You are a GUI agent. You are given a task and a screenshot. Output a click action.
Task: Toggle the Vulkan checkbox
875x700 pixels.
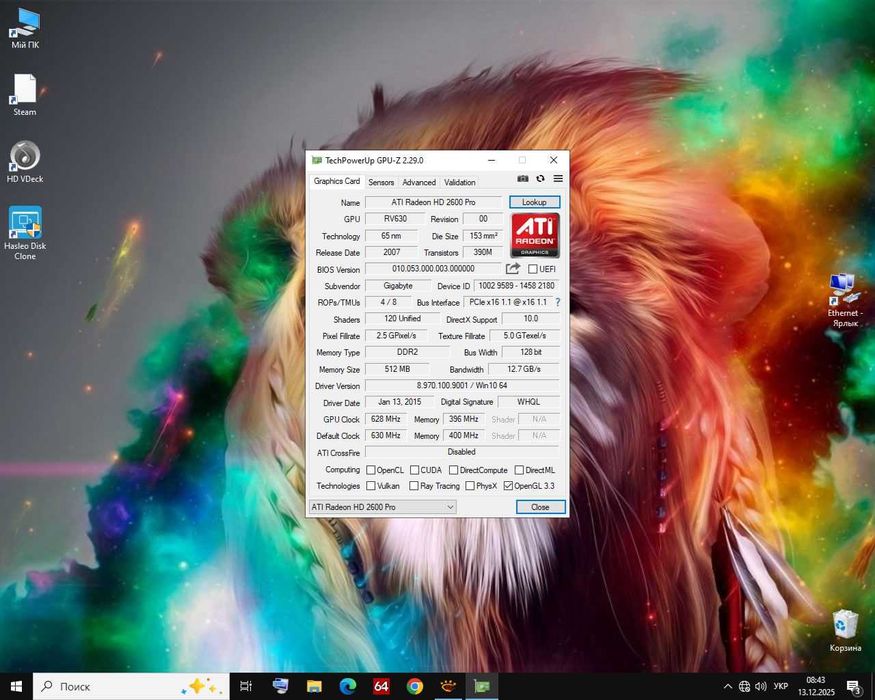click(x=371, y=486)
